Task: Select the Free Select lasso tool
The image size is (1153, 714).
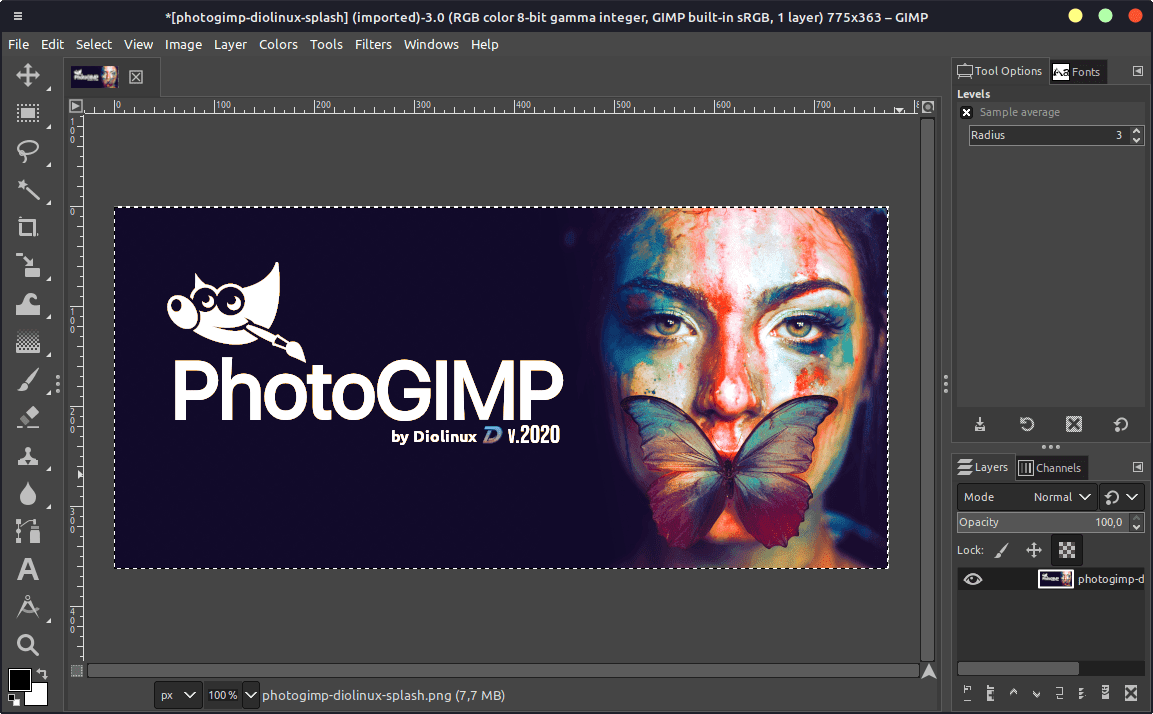Action: (x=28, y=151)
